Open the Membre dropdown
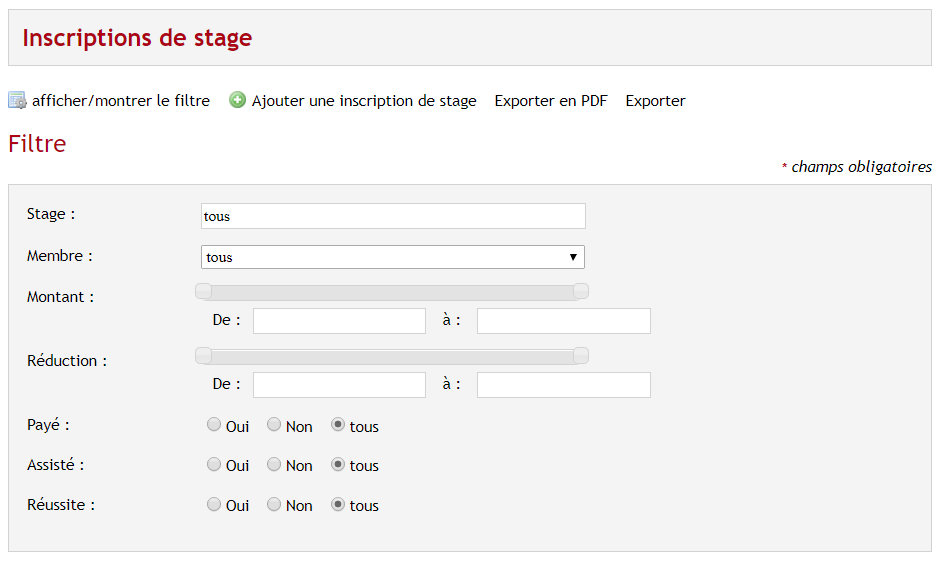 [x=393, y=257]
